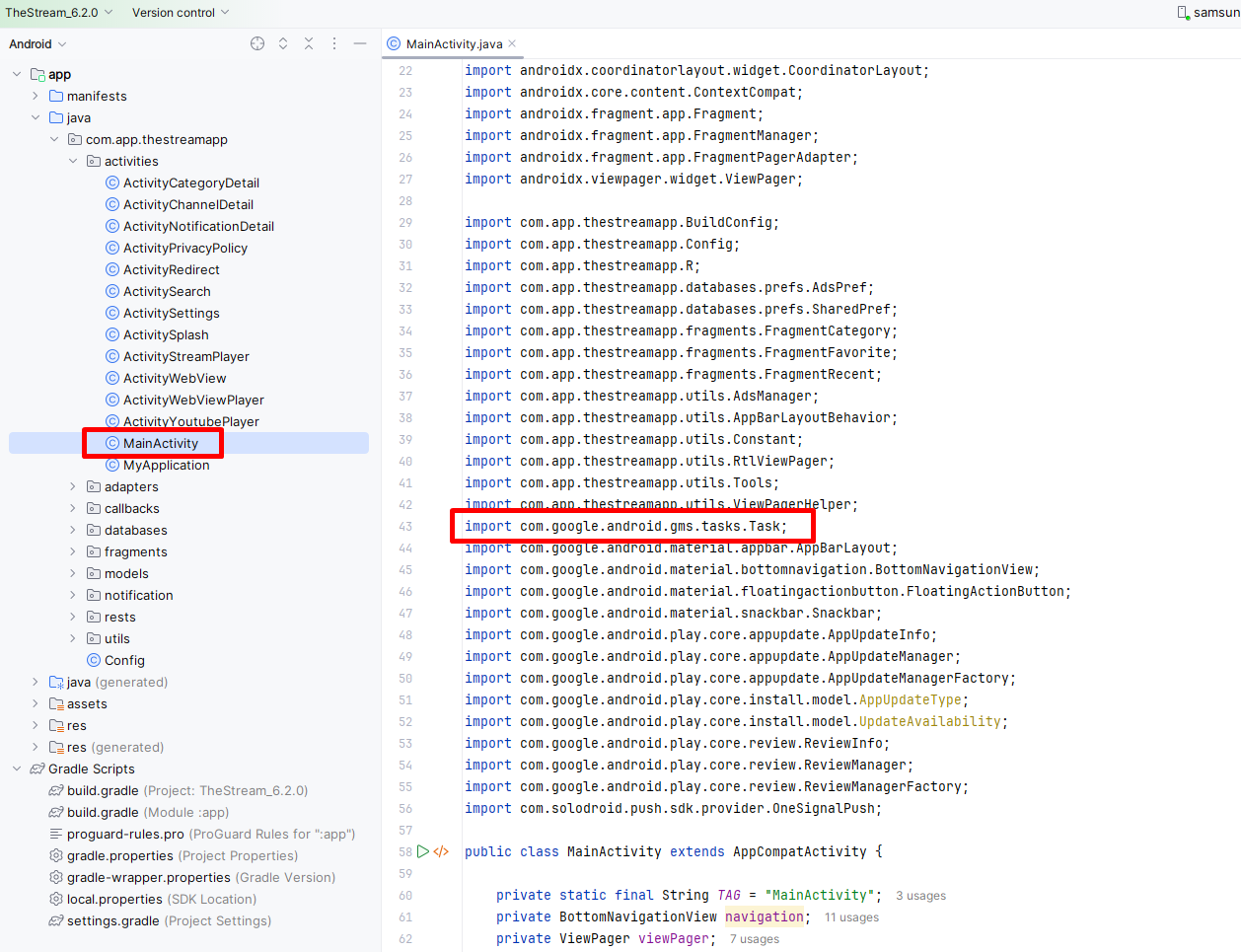
Task: Click the related XML file gutter icon at line 58
Action: tap(441, 851)
